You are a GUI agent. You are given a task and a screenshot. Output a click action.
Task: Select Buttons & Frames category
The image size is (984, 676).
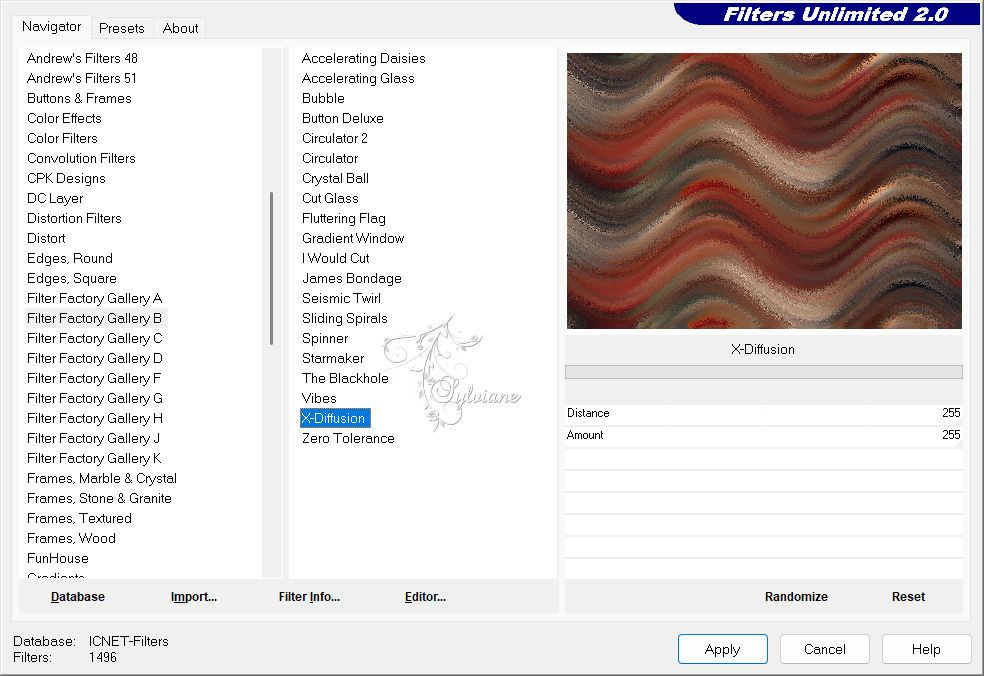tap(79, 99)
